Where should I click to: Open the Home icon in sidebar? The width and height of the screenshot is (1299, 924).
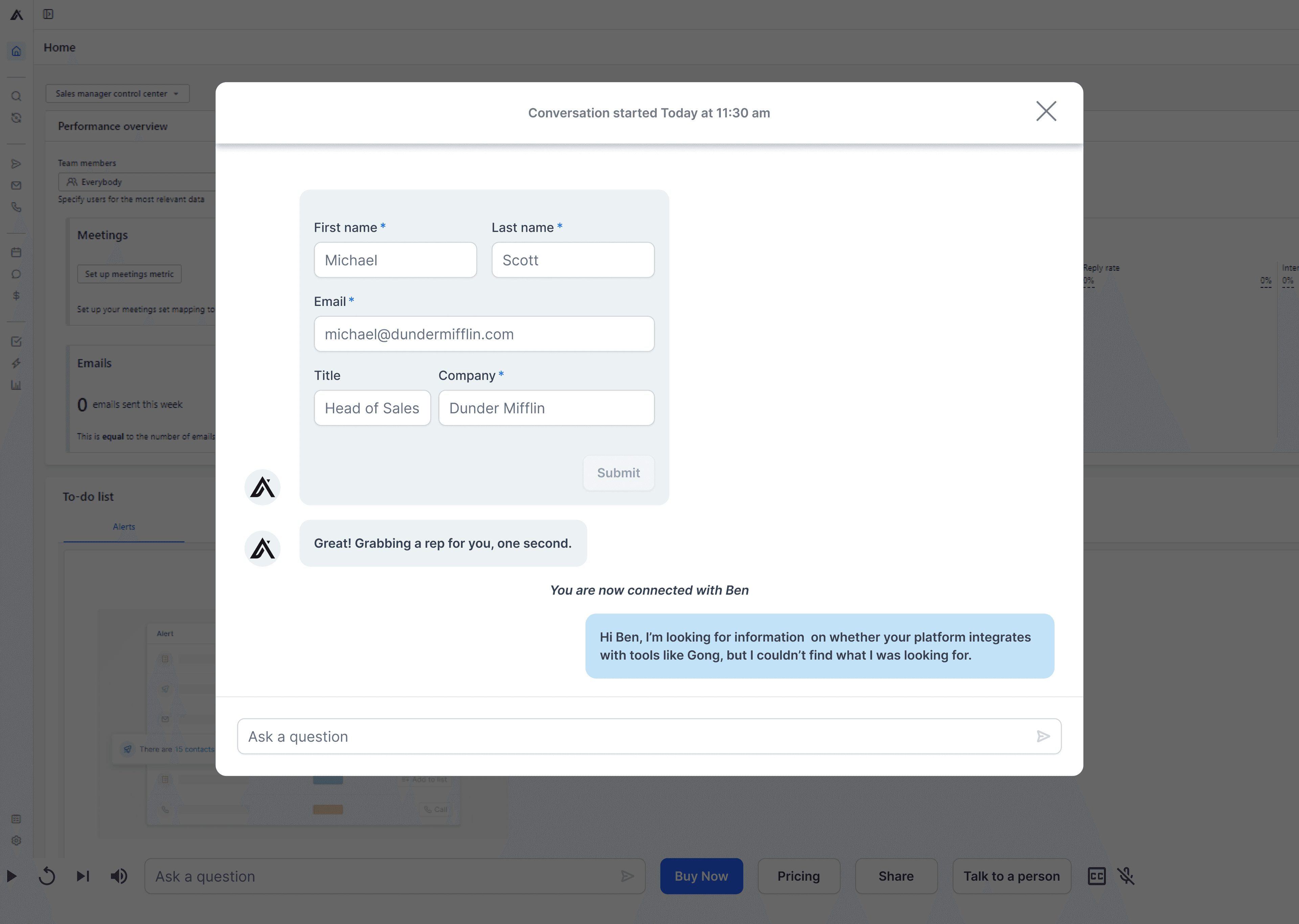click(x=17, y=51)
